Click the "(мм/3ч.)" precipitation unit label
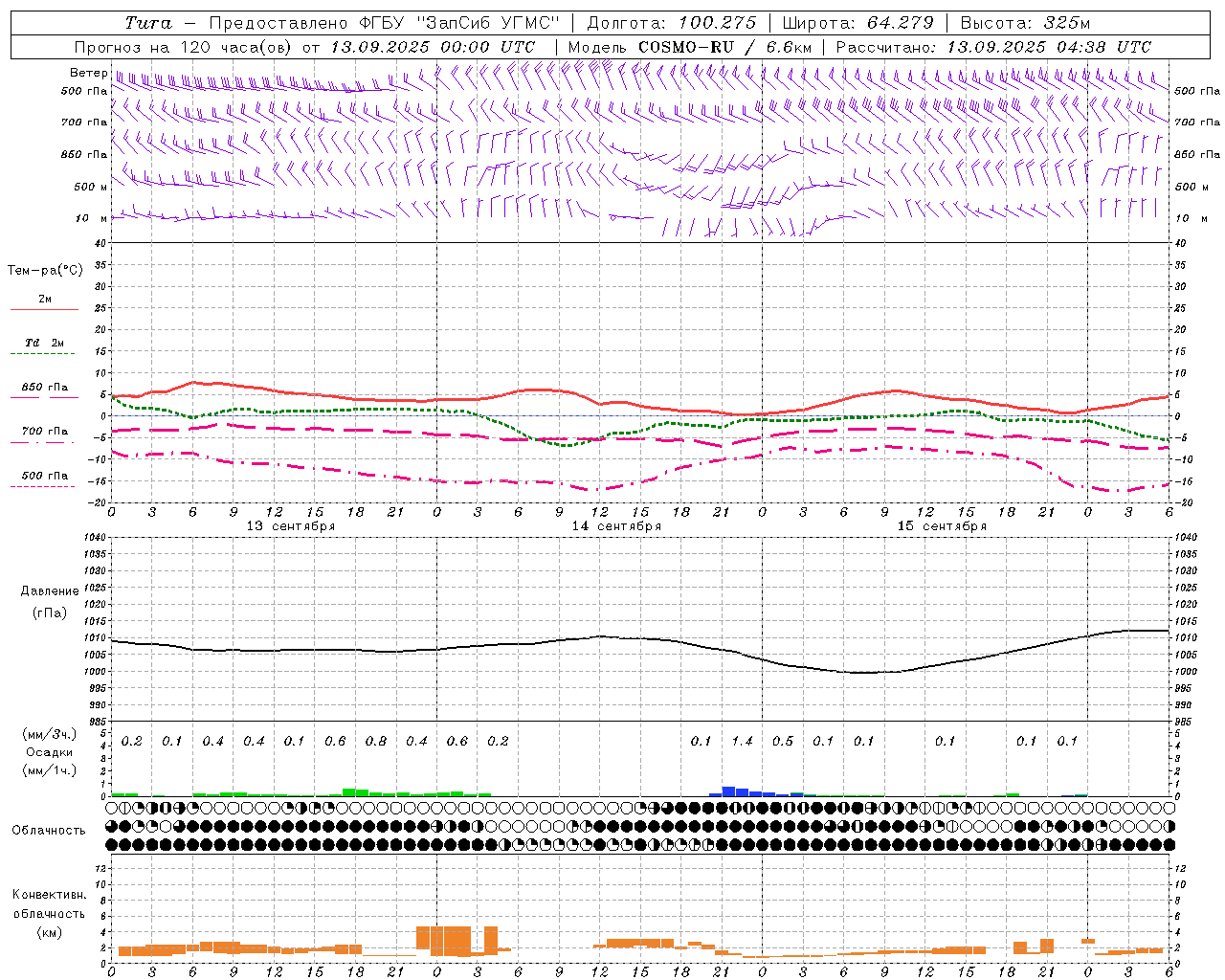 point(50,734)
